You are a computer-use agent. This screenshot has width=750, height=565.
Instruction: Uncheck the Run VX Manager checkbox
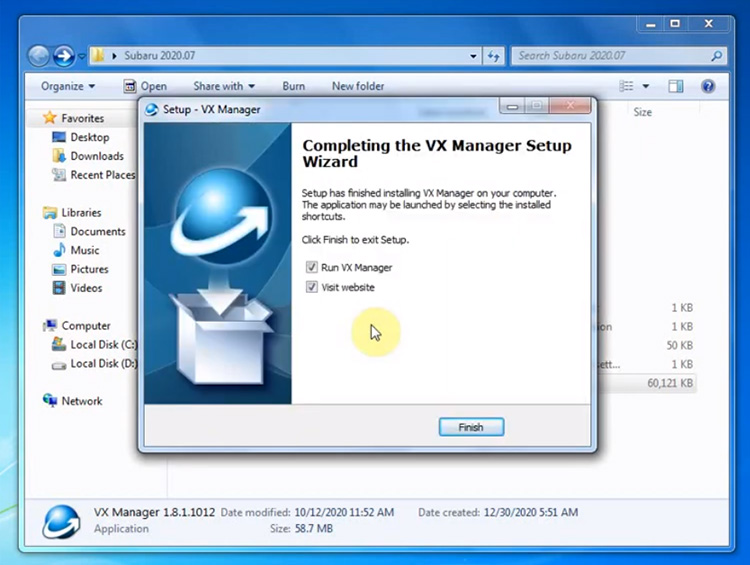coord(312,267)
